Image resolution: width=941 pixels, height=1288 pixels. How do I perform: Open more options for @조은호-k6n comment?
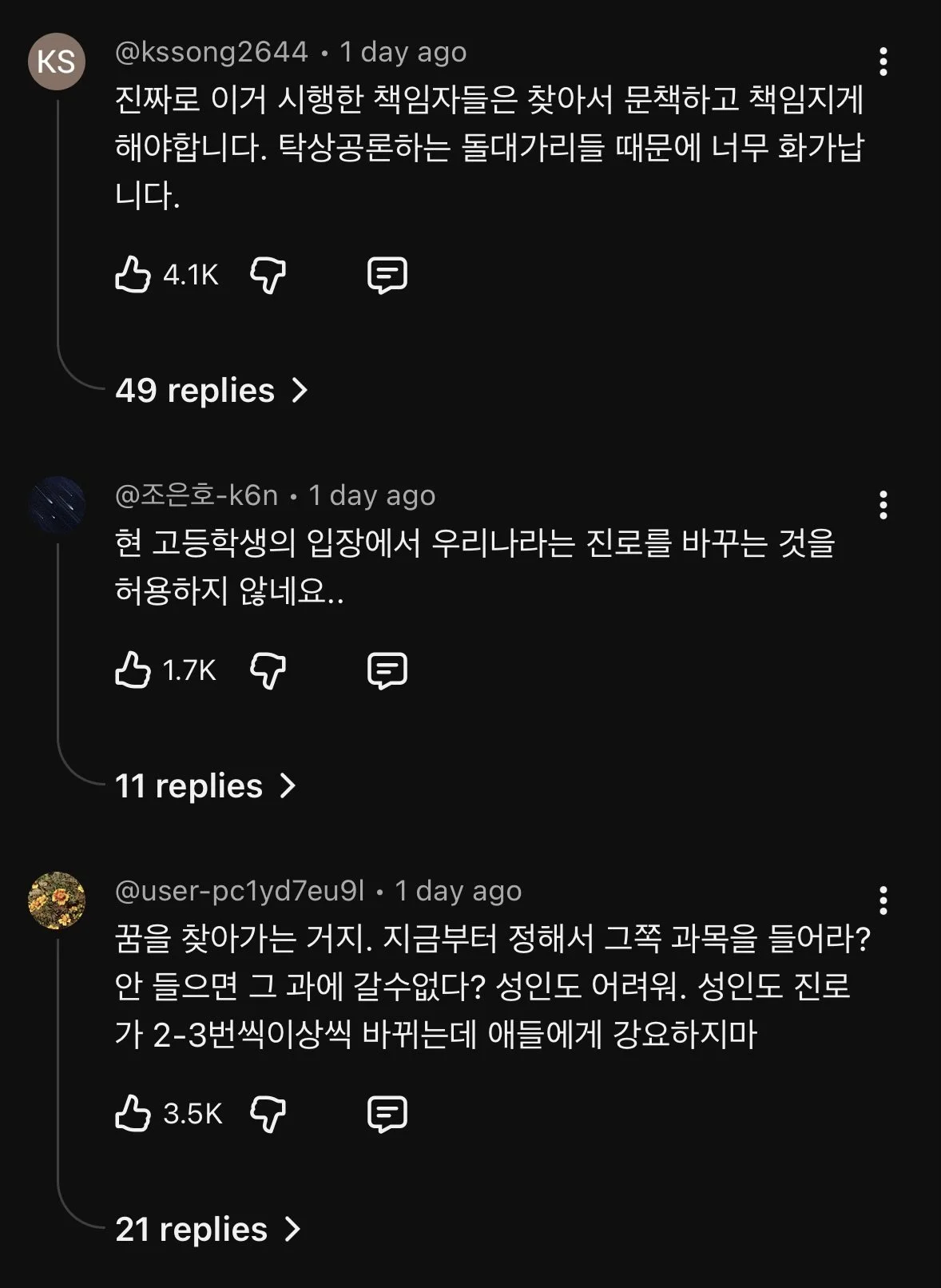tap(883, 505)
